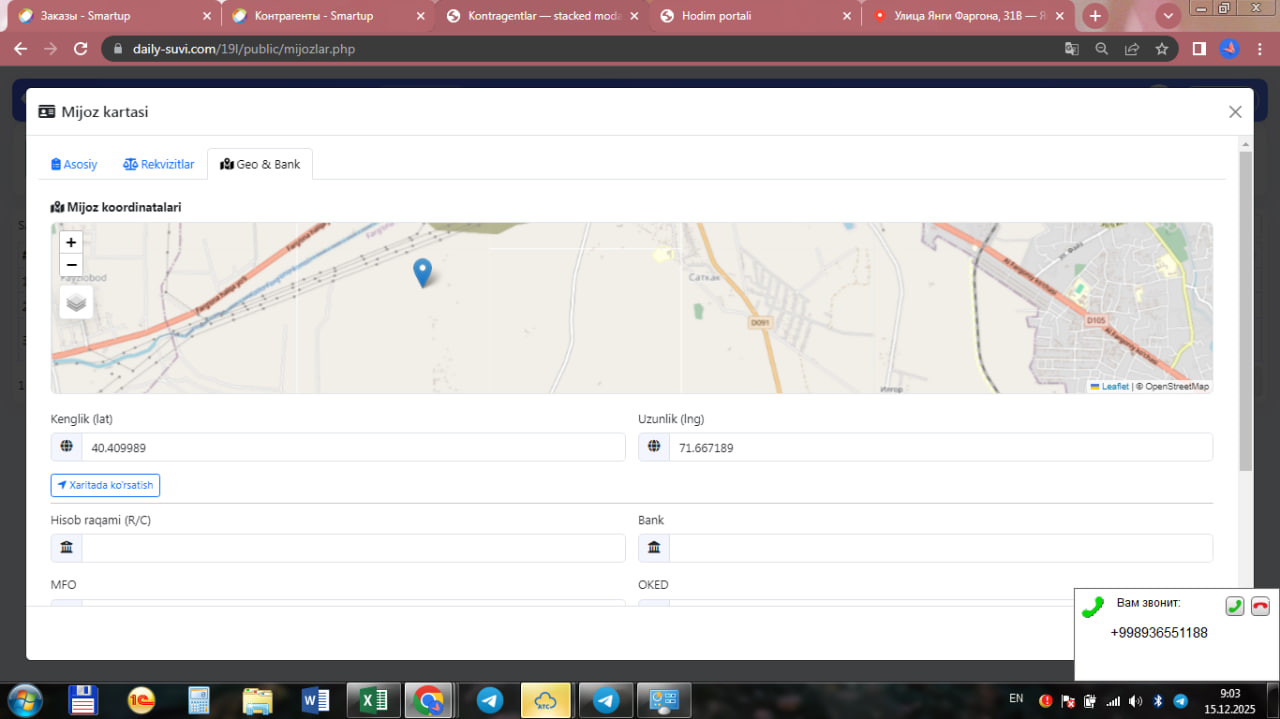Open Excel from the taskbar
1280x719 pixels.
(374, 700)
